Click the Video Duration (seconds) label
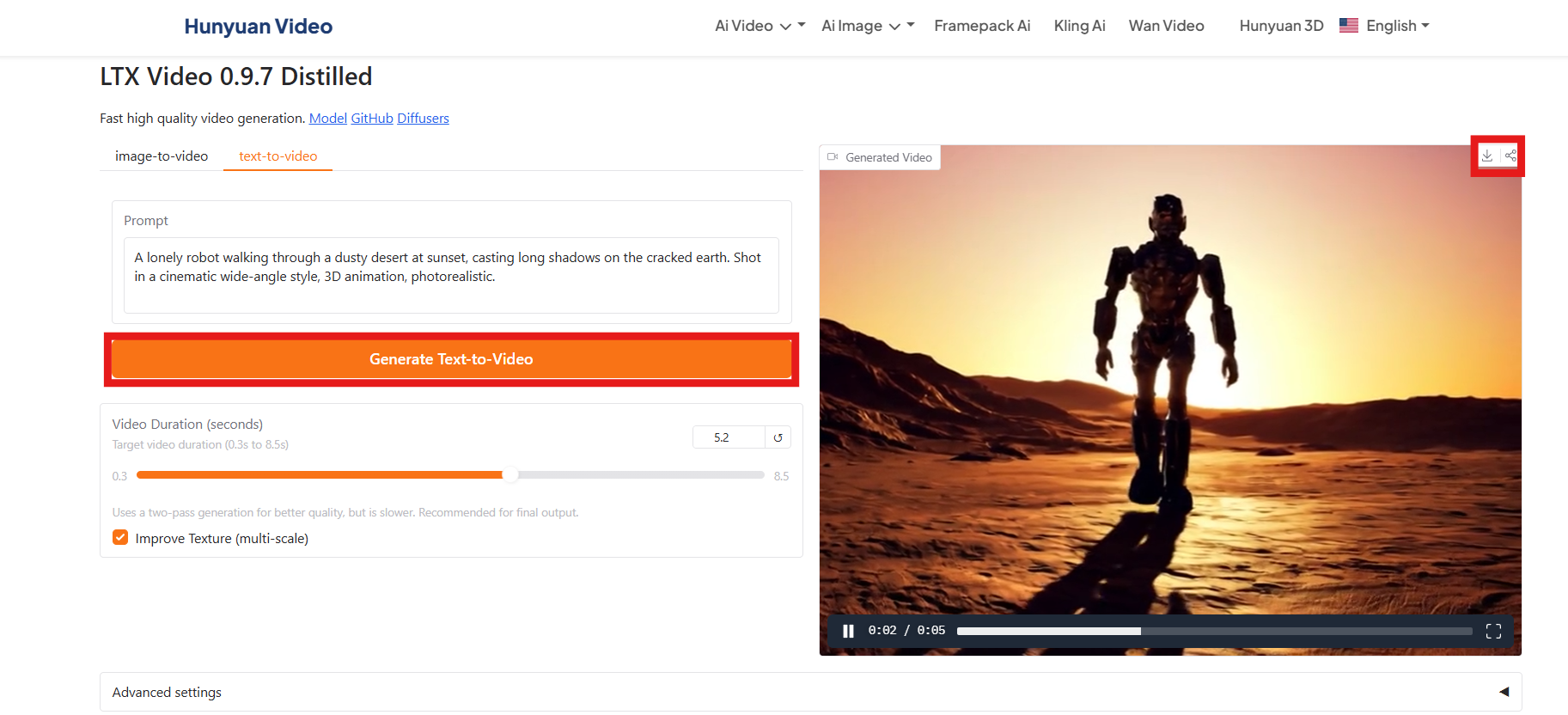The image size is (1568, 715). 187,424
